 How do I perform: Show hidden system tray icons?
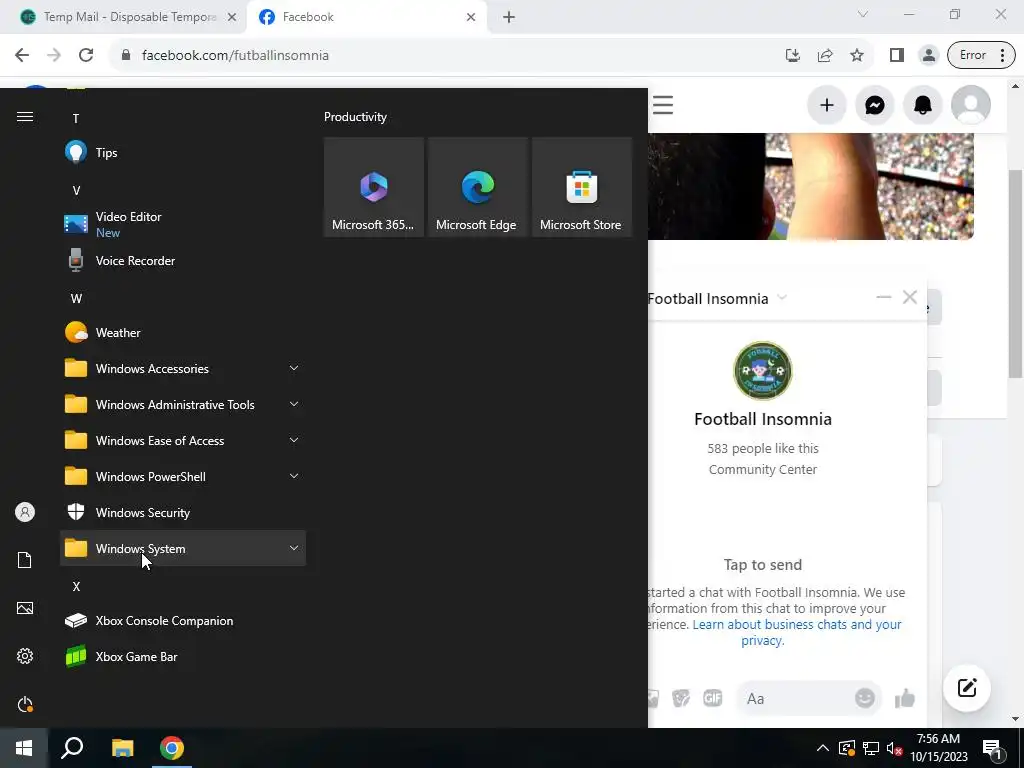click(x=823, y=748)
